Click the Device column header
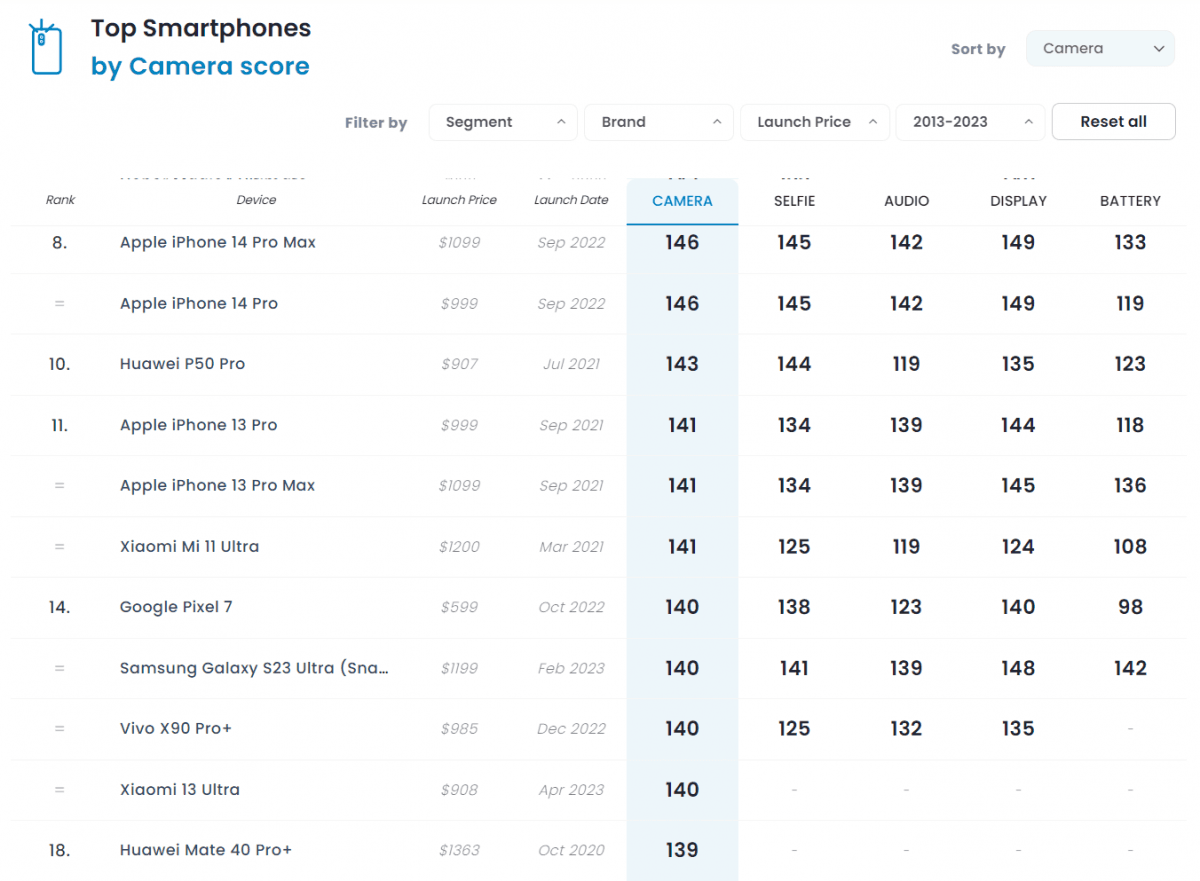The height and width of the screenshot is (881, 1200). (x=256, y=200)
